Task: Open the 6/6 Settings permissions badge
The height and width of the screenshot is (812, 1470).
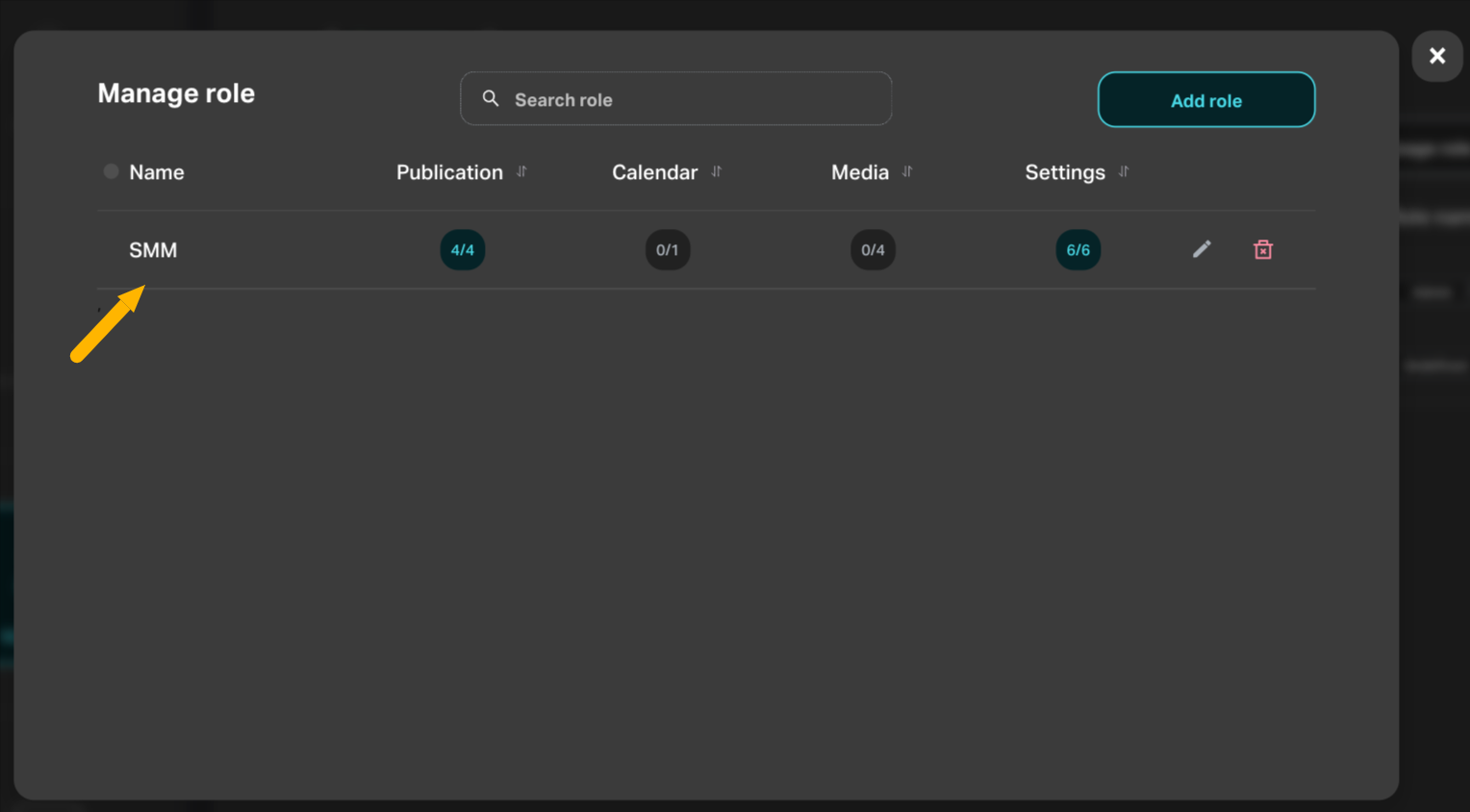Action: (x=1077, y=250)
